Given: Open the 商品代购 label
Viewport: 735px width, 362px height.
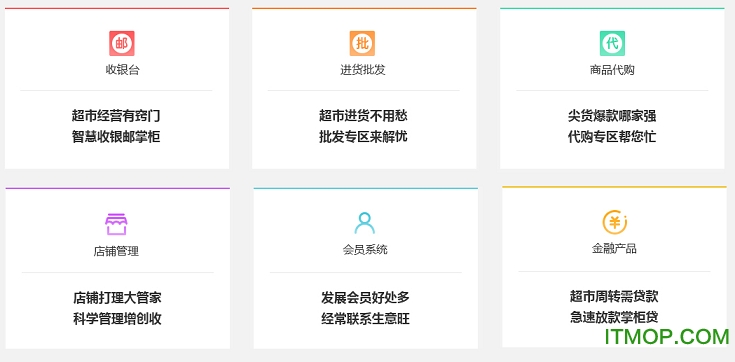Looking at the screenshot, I should [612, 70].
